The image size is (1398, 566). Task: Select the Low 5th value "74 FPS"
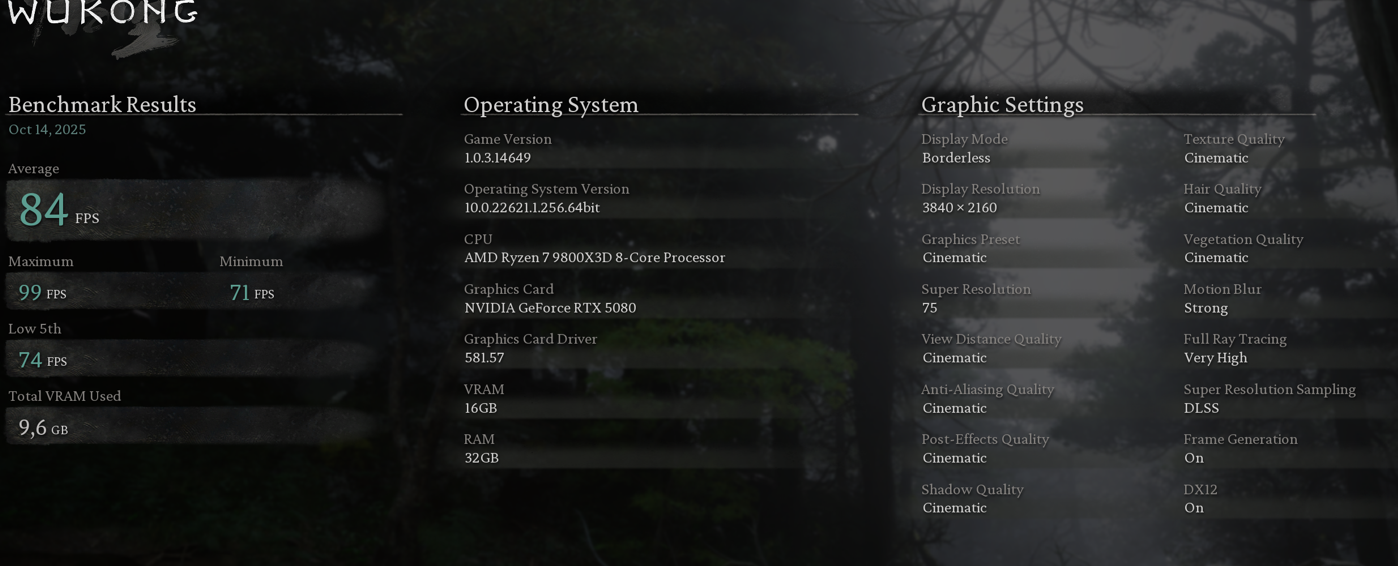pyautogui.click(x=43, y=360)
